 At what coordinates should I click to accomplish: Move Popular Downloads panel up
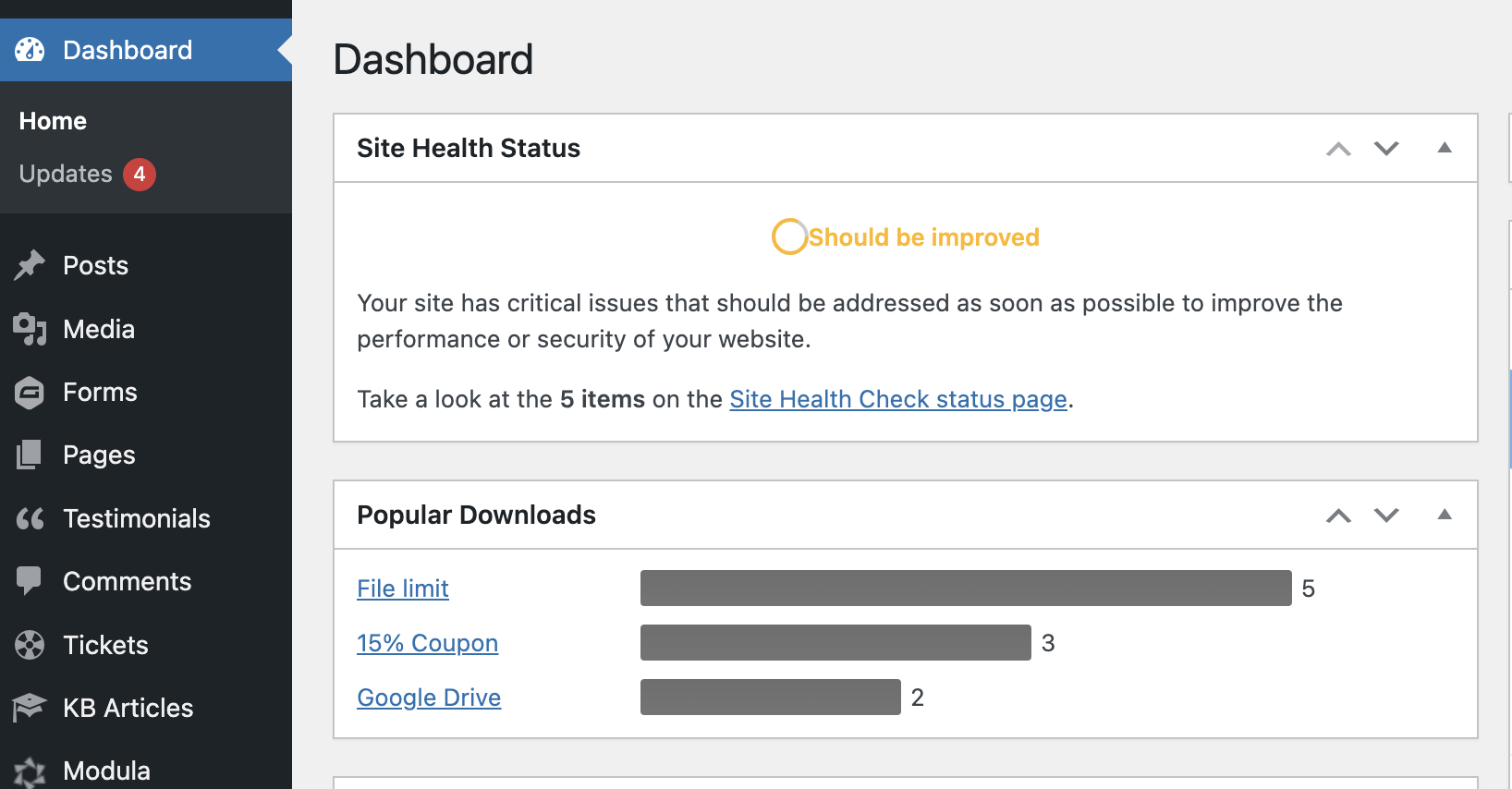[1338, 516]
